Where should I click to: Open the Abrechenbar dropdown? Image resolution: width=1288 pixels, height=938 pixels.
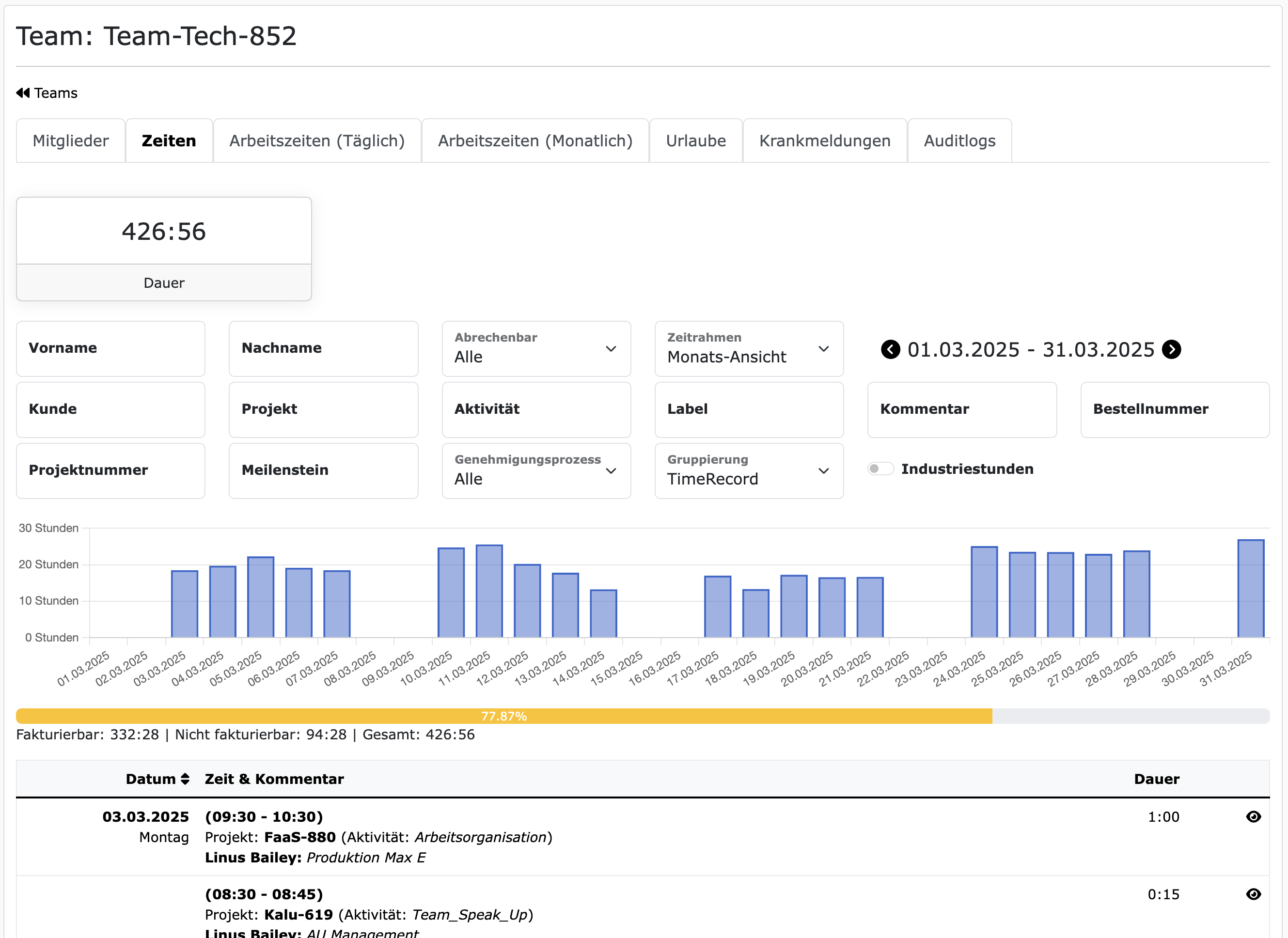[535, 349]
